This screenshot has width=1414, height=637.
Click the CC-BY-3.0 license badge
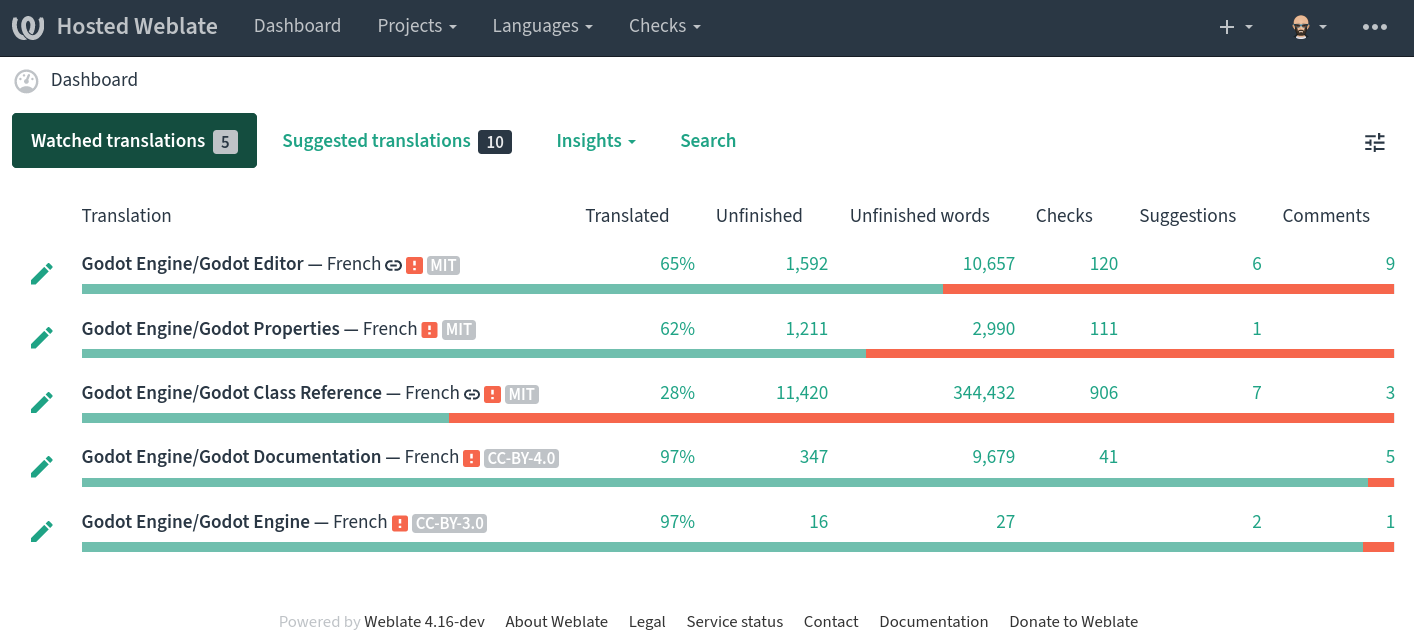[450, 523]
